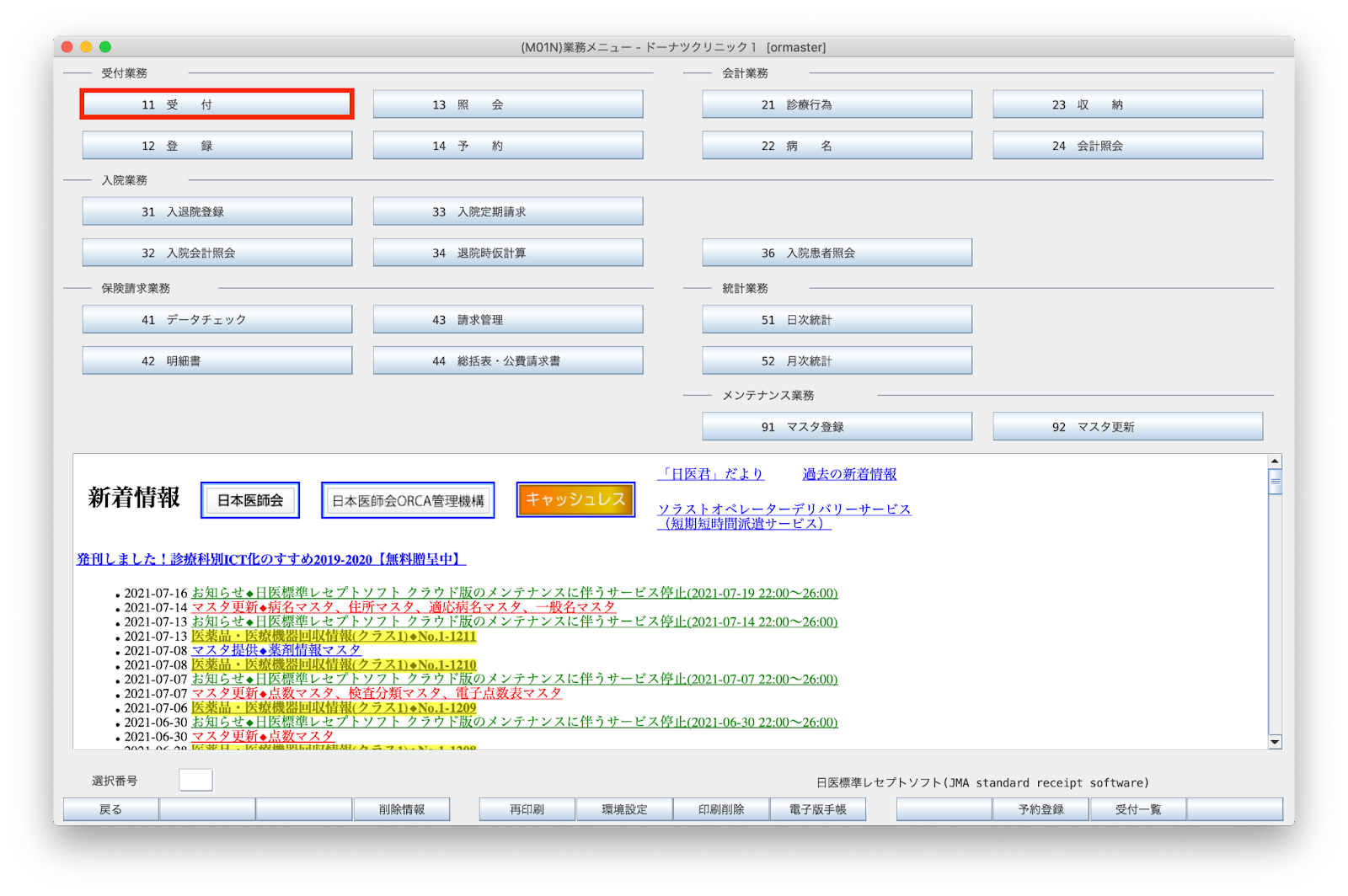Open 2021-06-30 お知らせ service stop notice
The height and width of the screenshot is (896, 1348).
click(515, 722)
